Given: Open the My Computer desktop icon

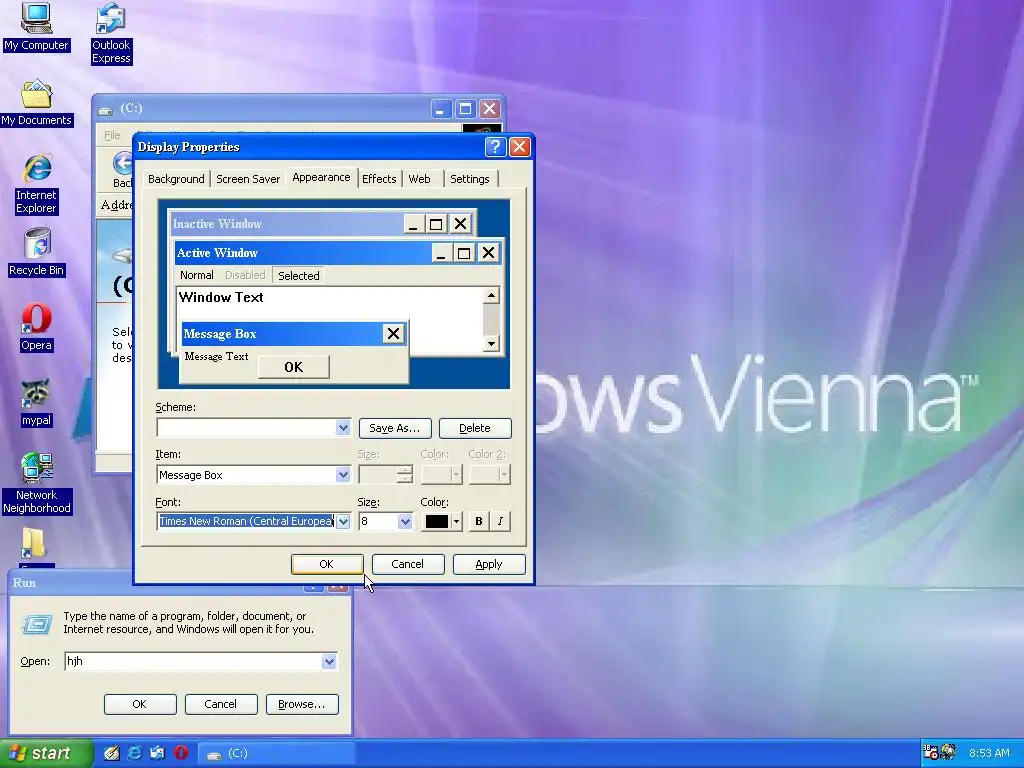Looking at the screenshot, I should point(36,27).
